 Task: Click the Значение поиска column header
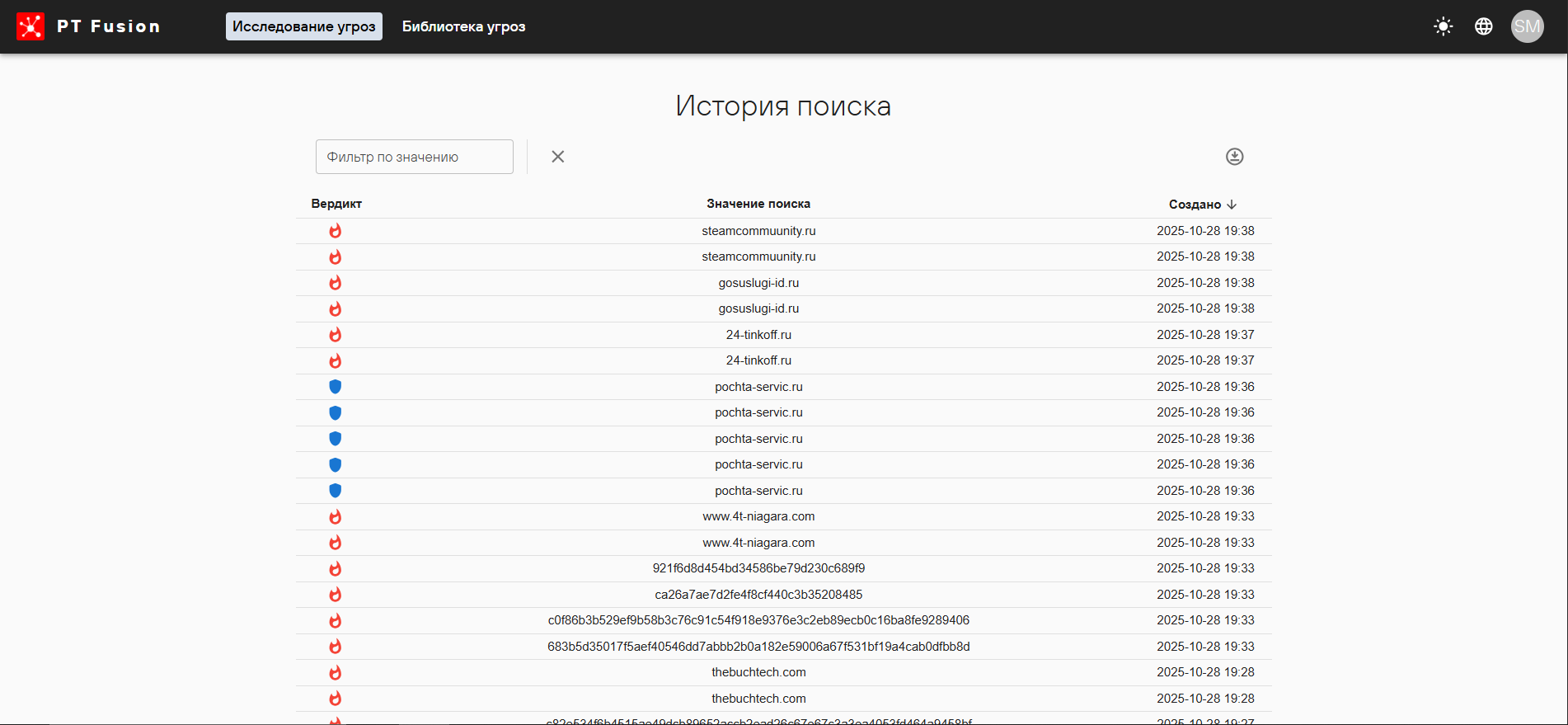point(758,204)
